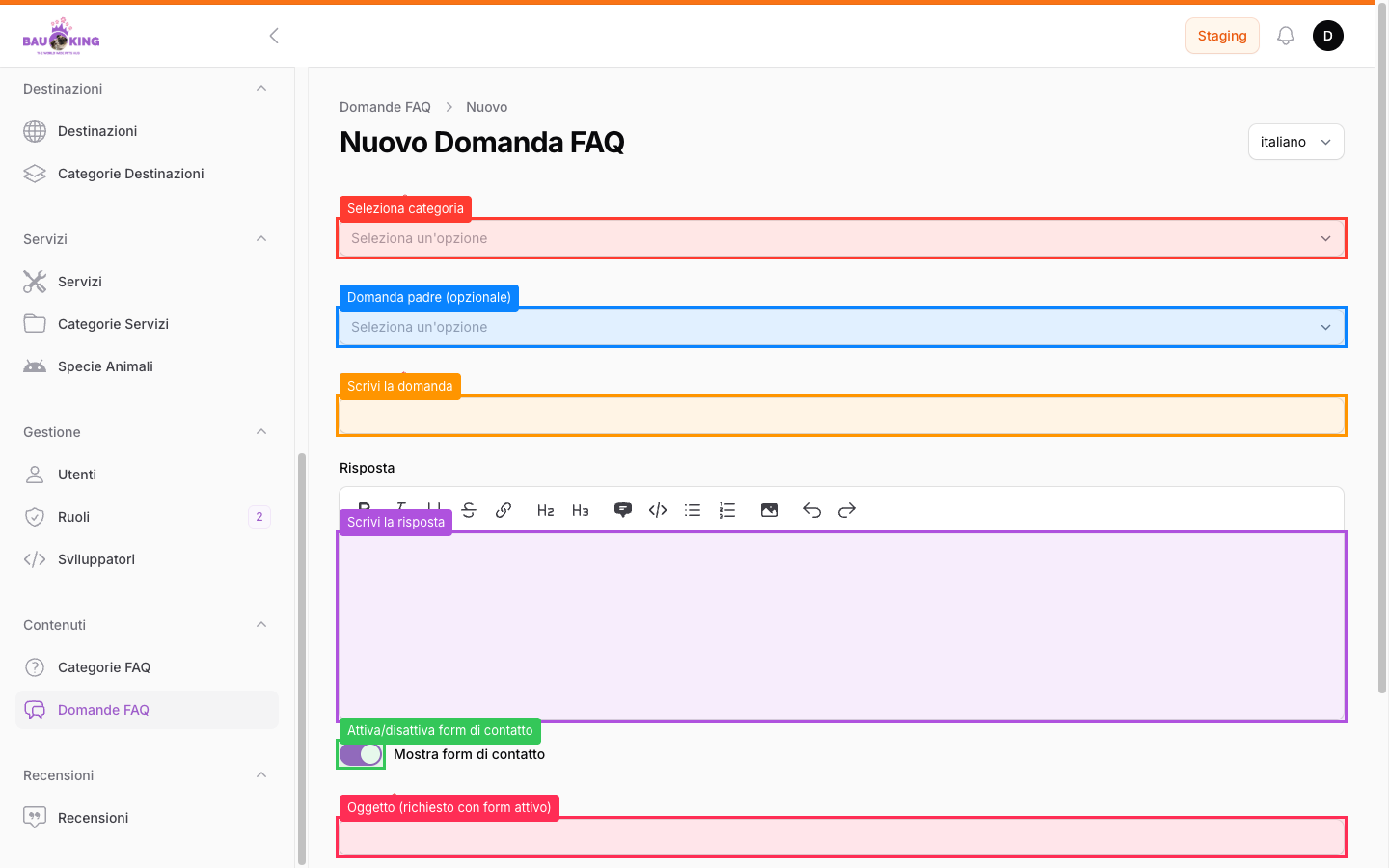Click the bullet list icon
Screen dimensions: 1389x868
click(693, 510)
